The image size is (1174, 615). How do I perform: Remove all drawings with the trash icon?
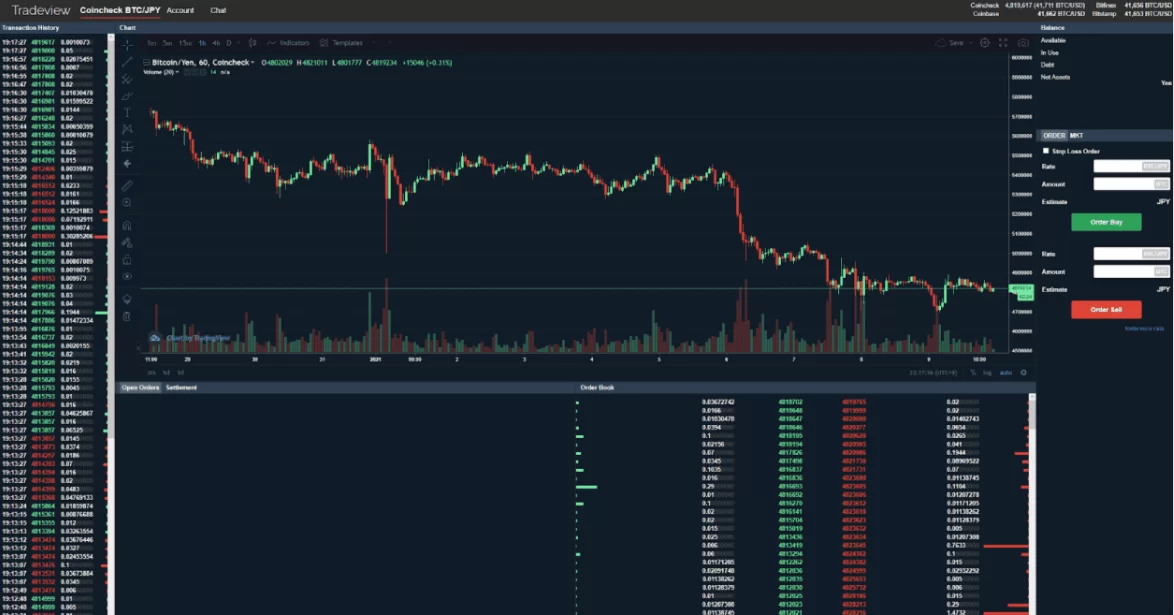(127, 318)
